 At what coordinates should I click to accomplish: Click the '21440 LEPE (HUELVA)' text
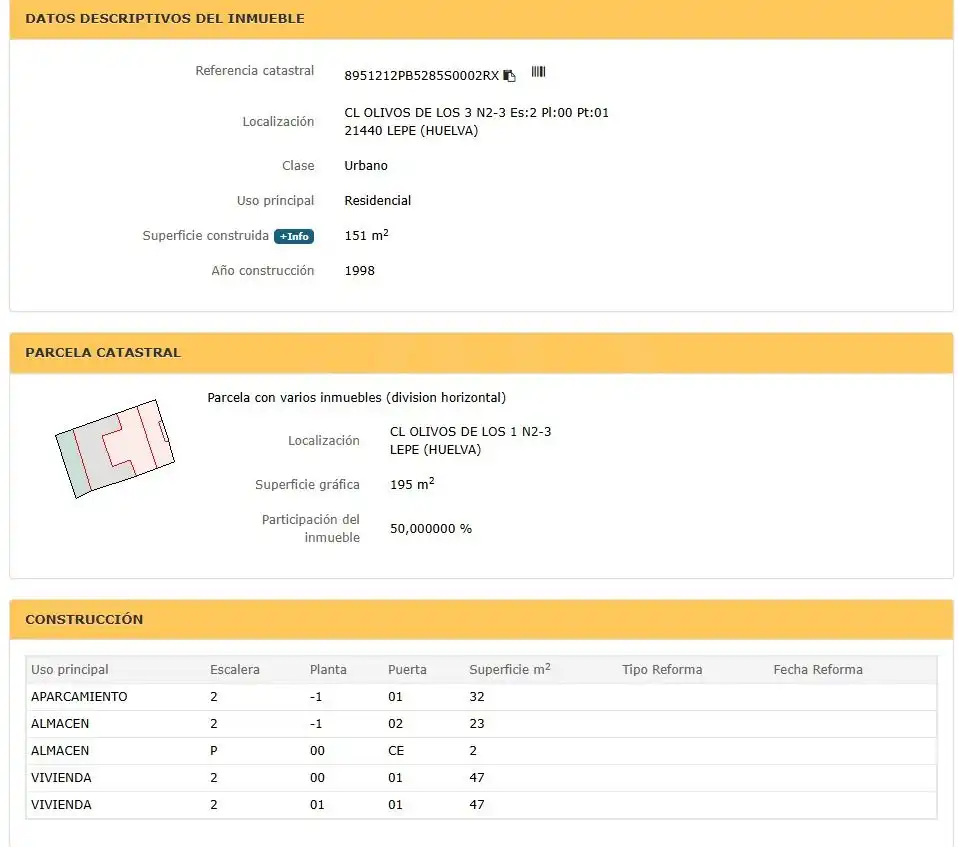pyautogui.click(x=411, y=130)
